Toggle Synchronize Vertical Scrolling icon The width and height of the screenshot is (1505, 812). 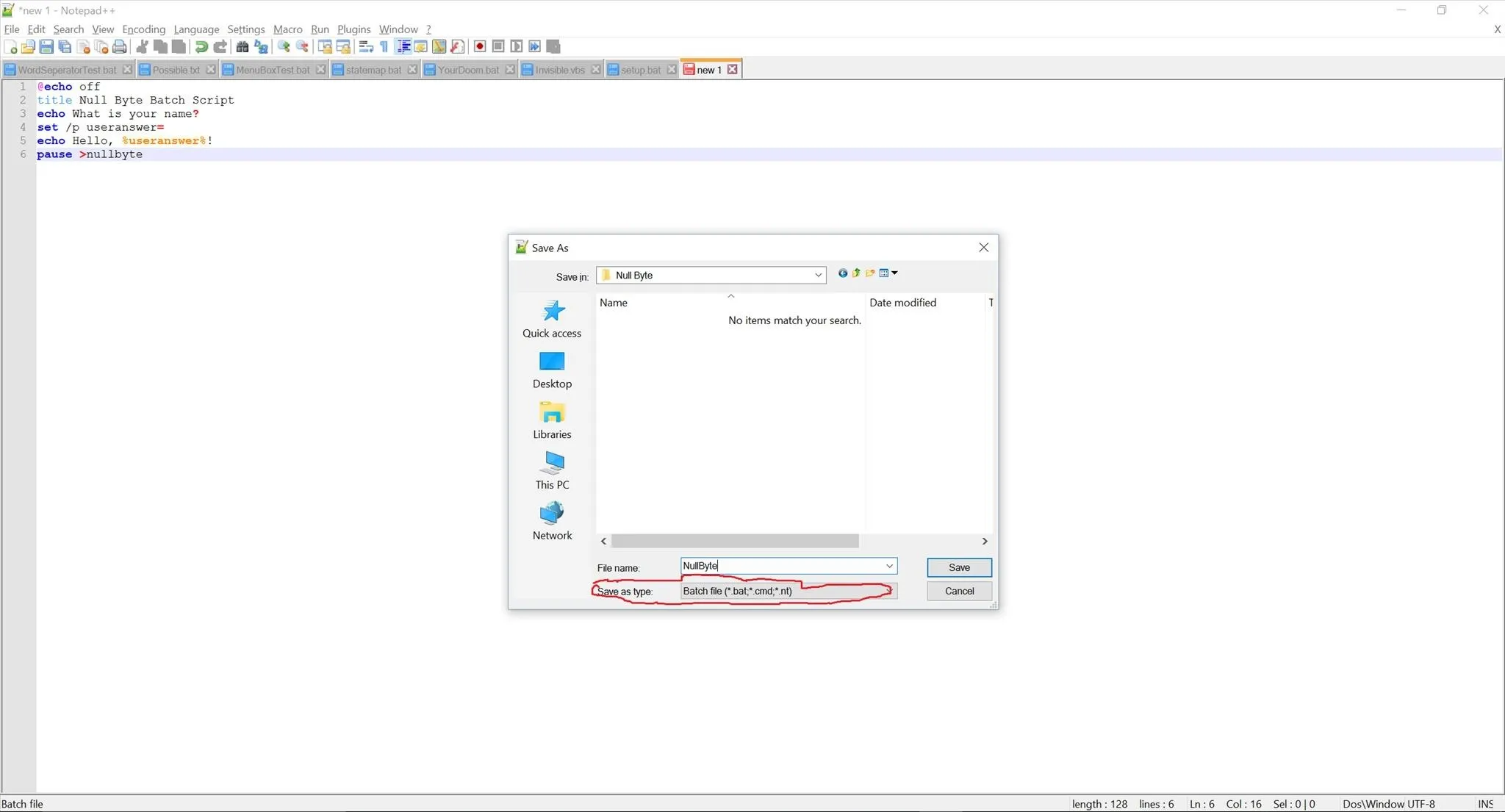click(325, 47)
